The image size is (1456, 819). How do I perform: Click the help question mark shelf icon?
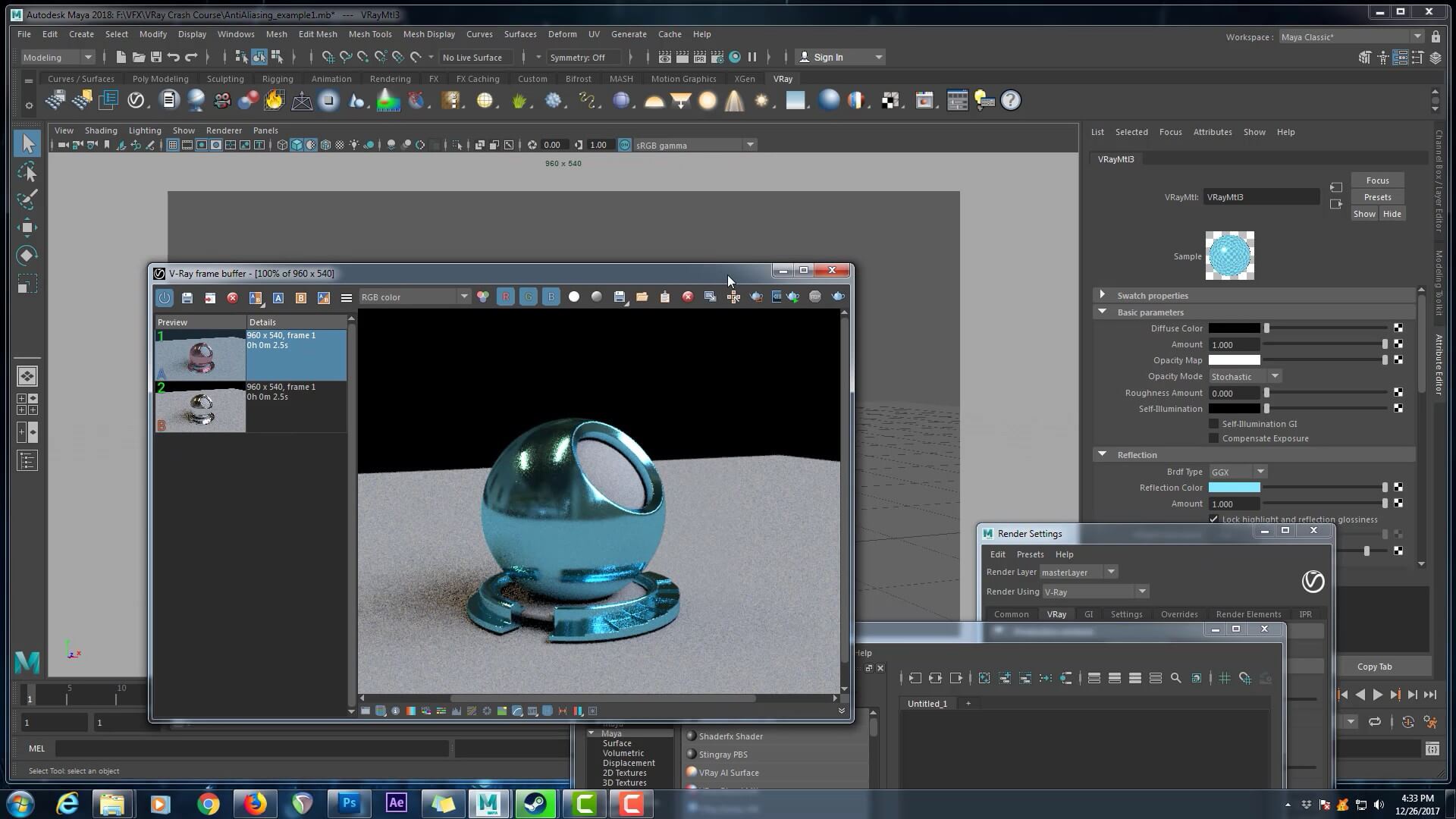point(1011,100)
